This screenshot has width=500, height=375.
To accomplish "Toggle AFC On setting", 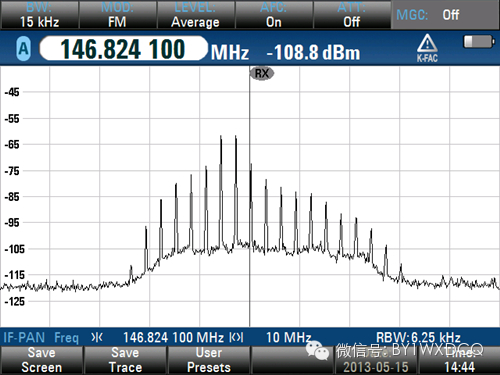I will point(274,15).
